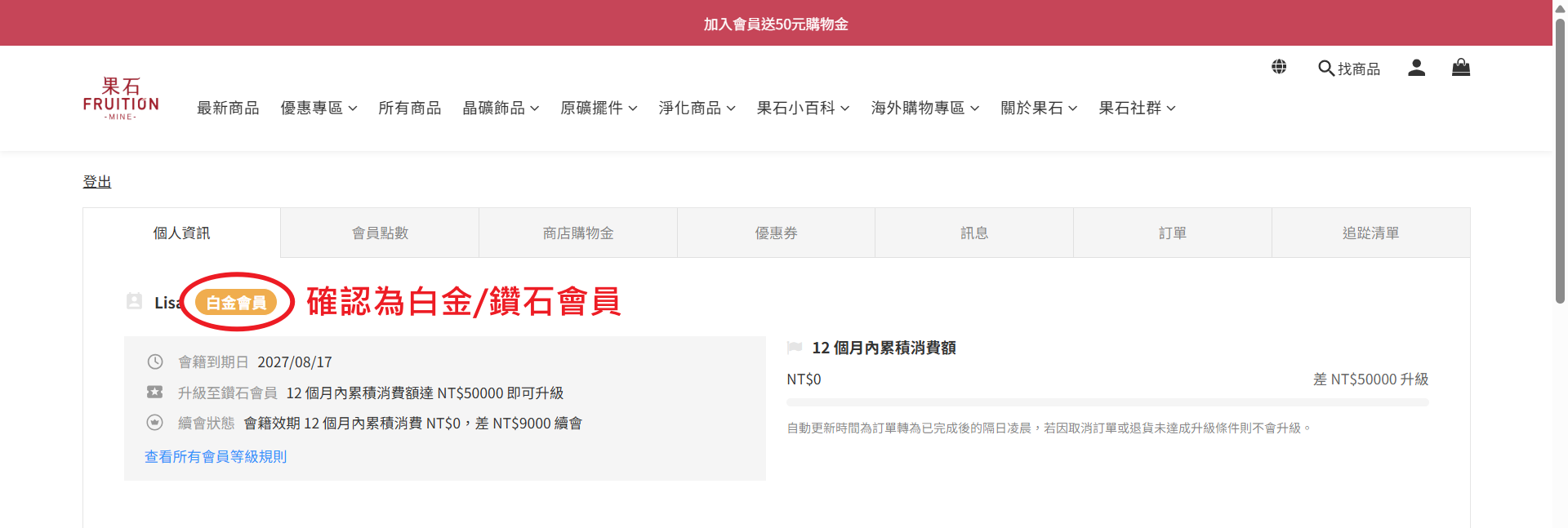The height and width of the screenshot is (528, 1568).
Task: Click 12 個月內累積消費額 heading
Action: tap(884, 348)
